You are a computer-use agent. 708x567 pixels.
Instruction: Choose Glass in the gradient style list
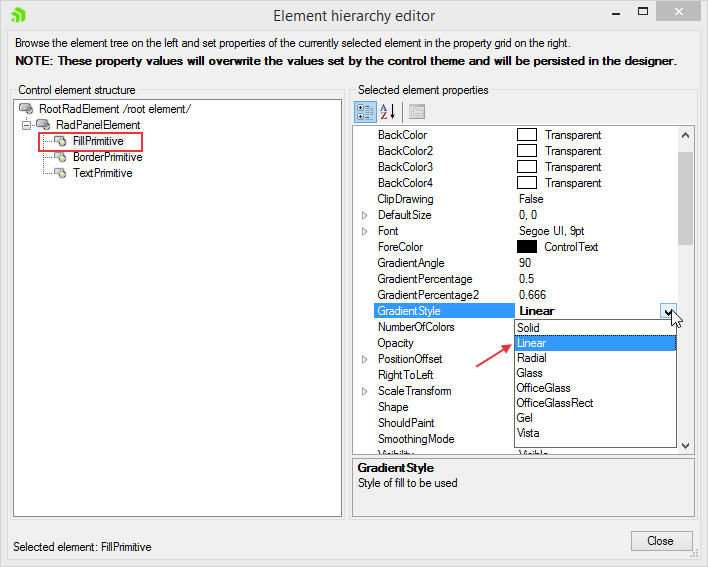[x=595, y=373]
